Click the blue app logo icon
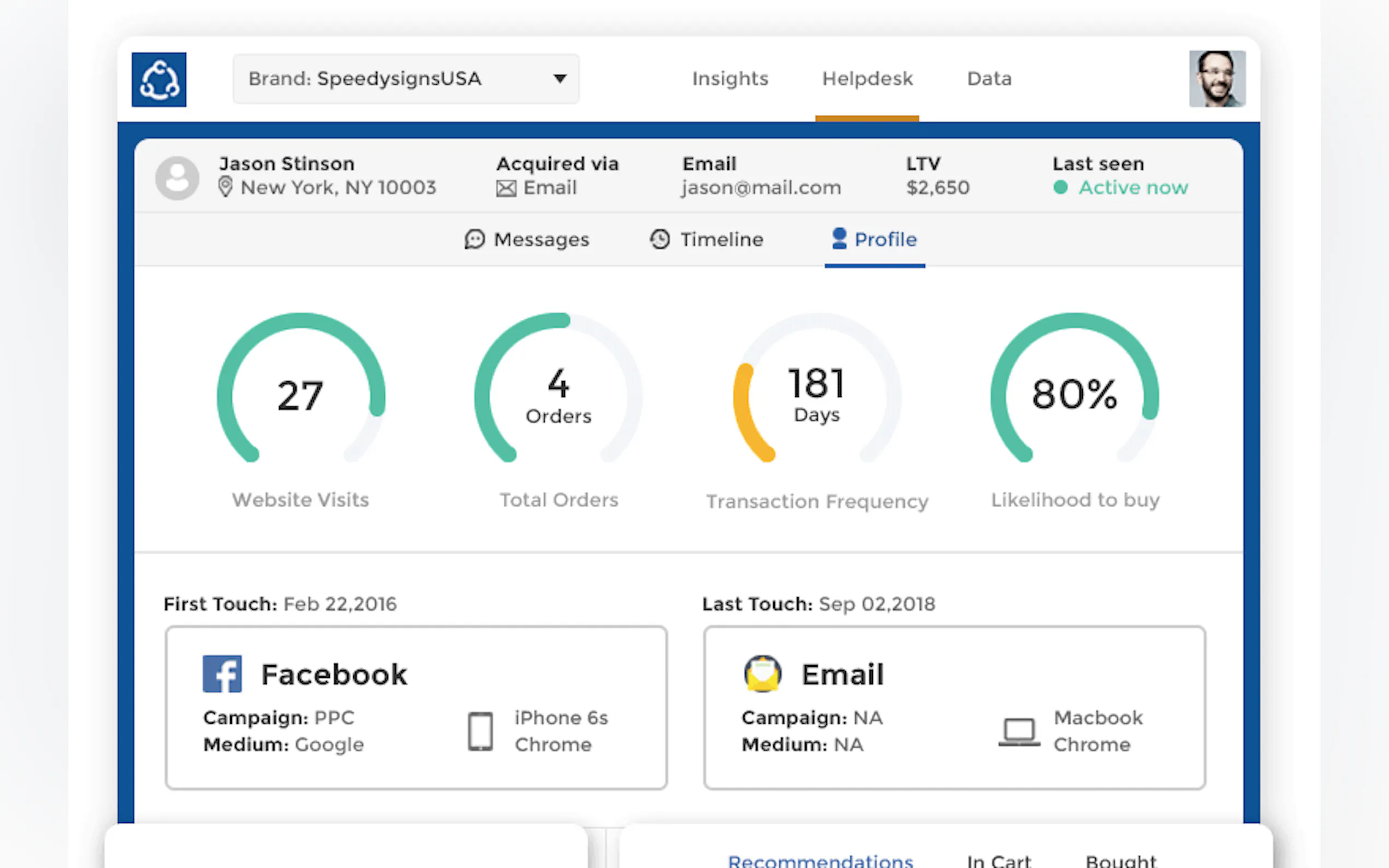 coord(159,79)
